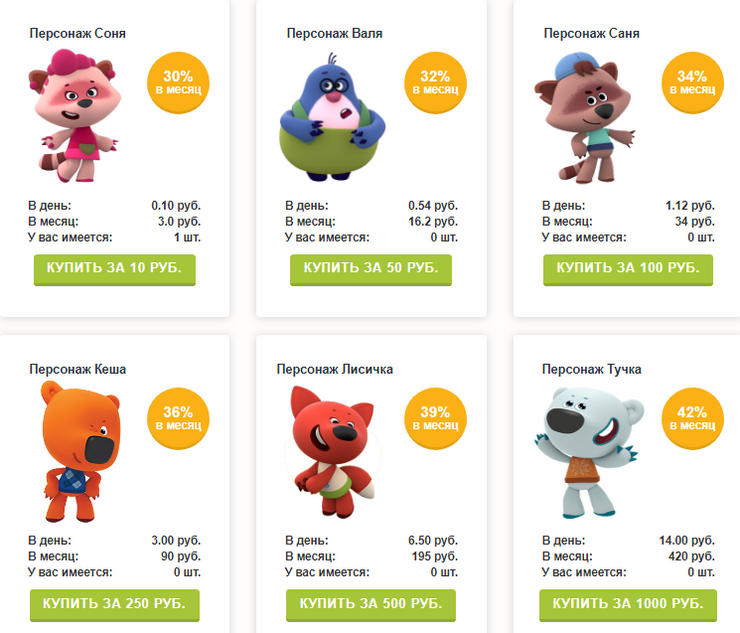
Task: Click the orange bear Кеша character image
Action: (x=81, y=452)
